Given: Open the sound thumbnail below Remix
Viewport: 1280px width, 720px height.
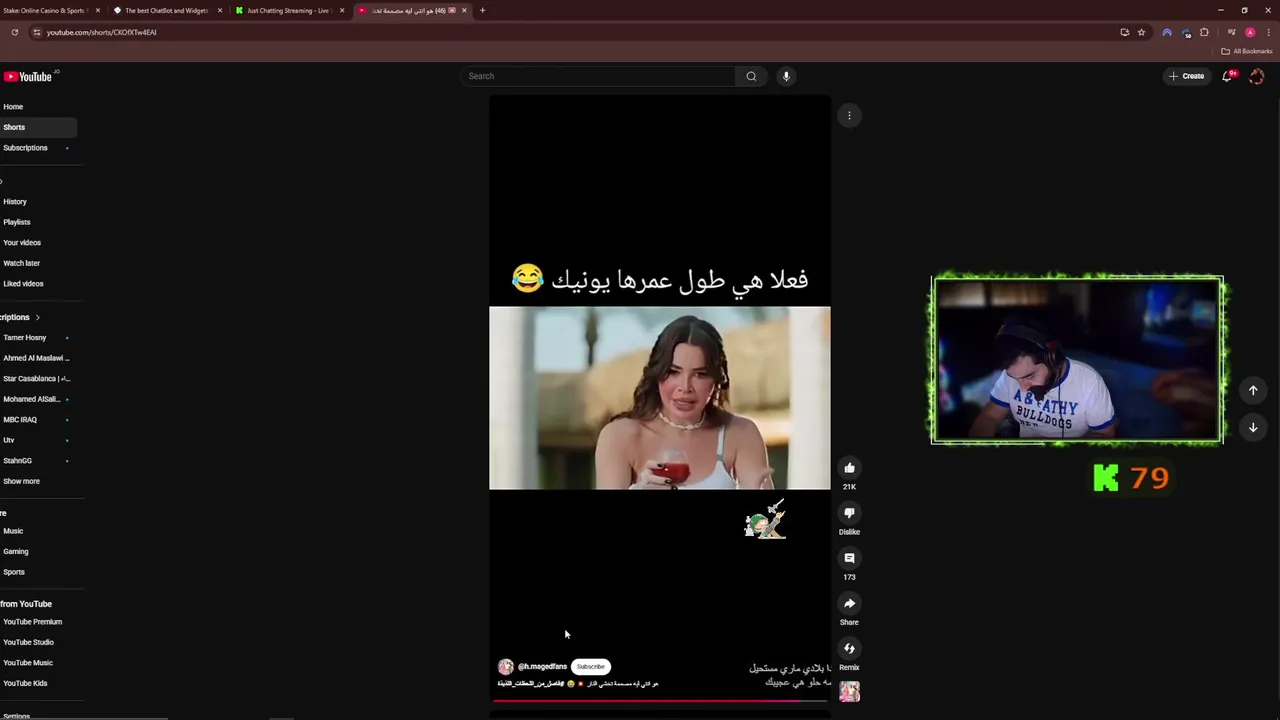Looking at the screenshot, I should tap(849, 692).
